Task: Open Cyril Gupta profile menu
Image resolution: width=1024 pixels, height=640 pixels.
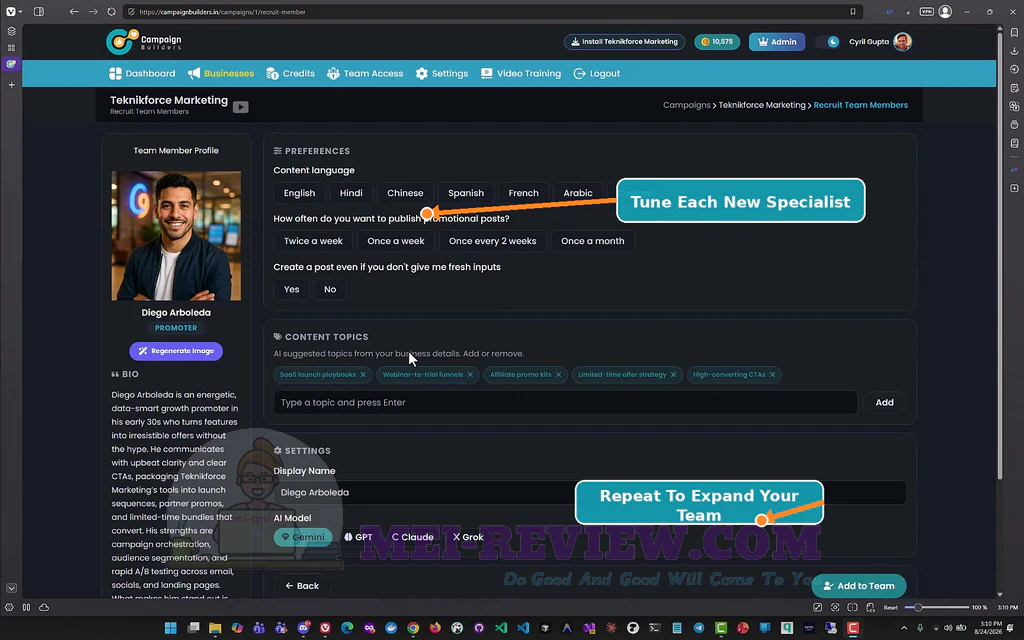Action: 880,42
